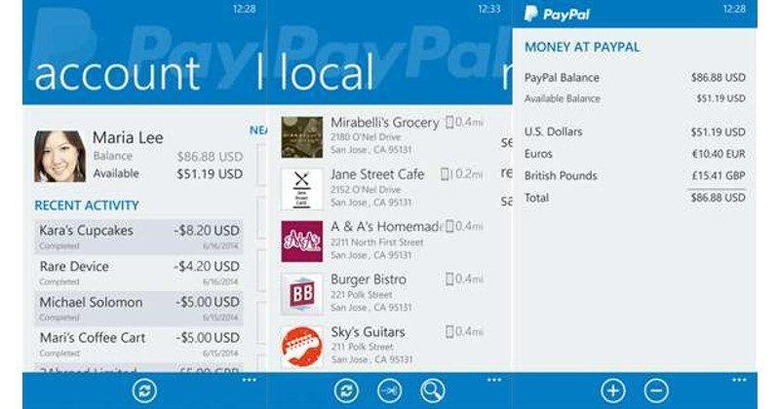Tap the A & A's Homemade logo
Screen dimensions: 780x409
pos(302,241)
